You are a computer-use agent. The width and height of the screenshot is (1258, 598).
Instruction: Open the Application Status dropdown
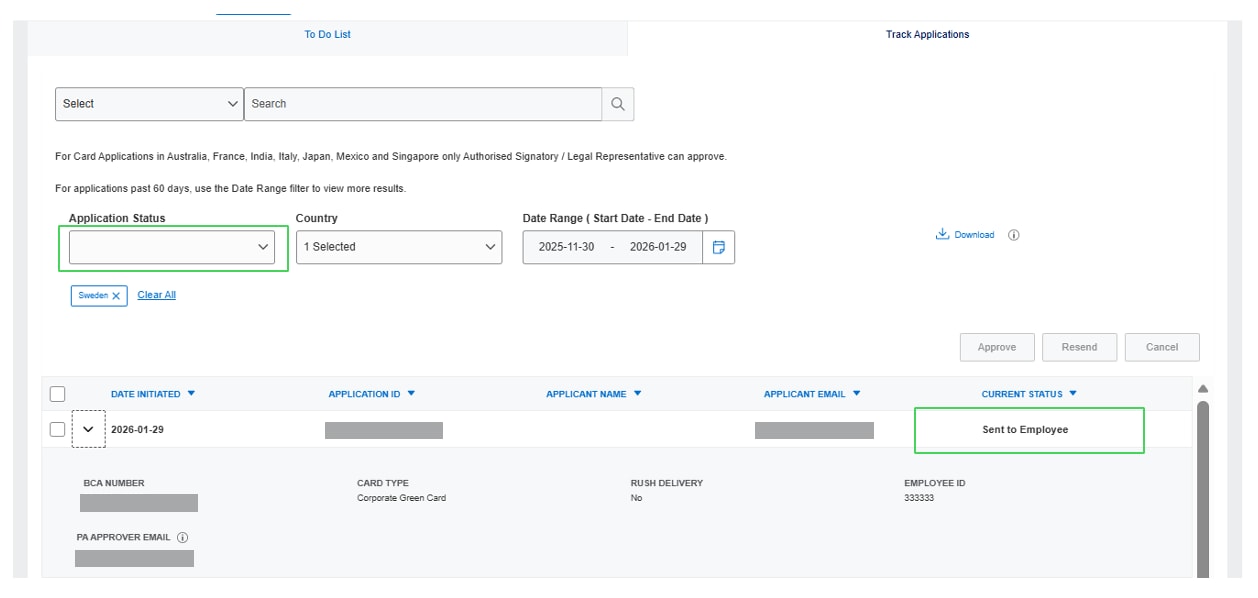[172, 246]
